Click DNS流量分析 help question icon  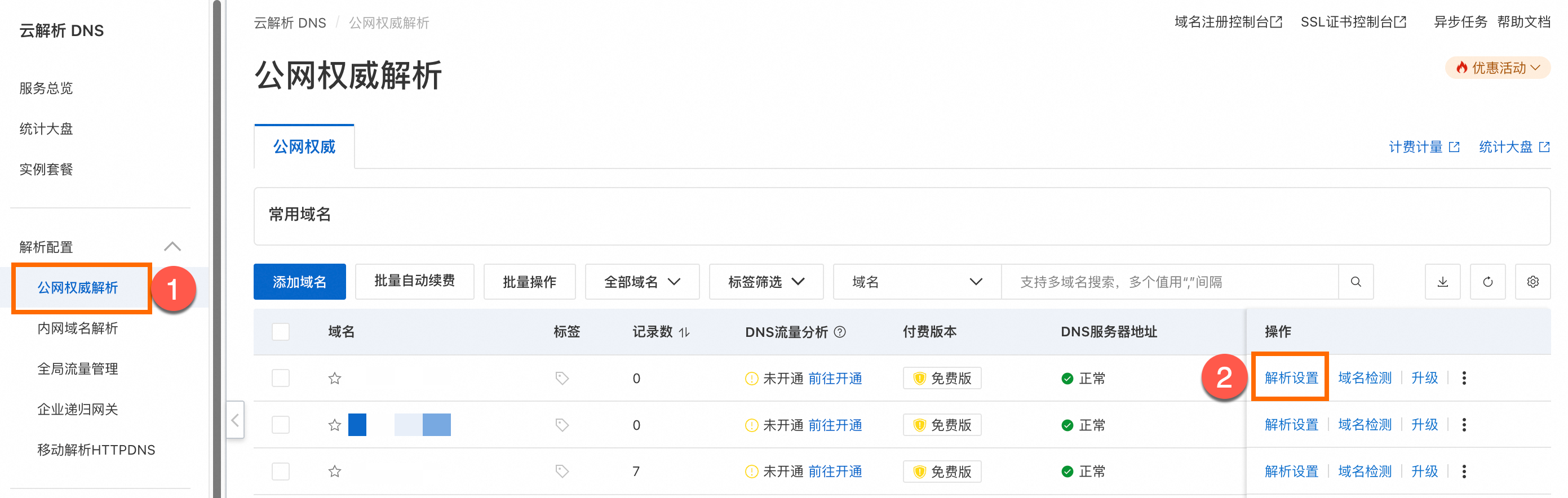click(x=840, y=332)
